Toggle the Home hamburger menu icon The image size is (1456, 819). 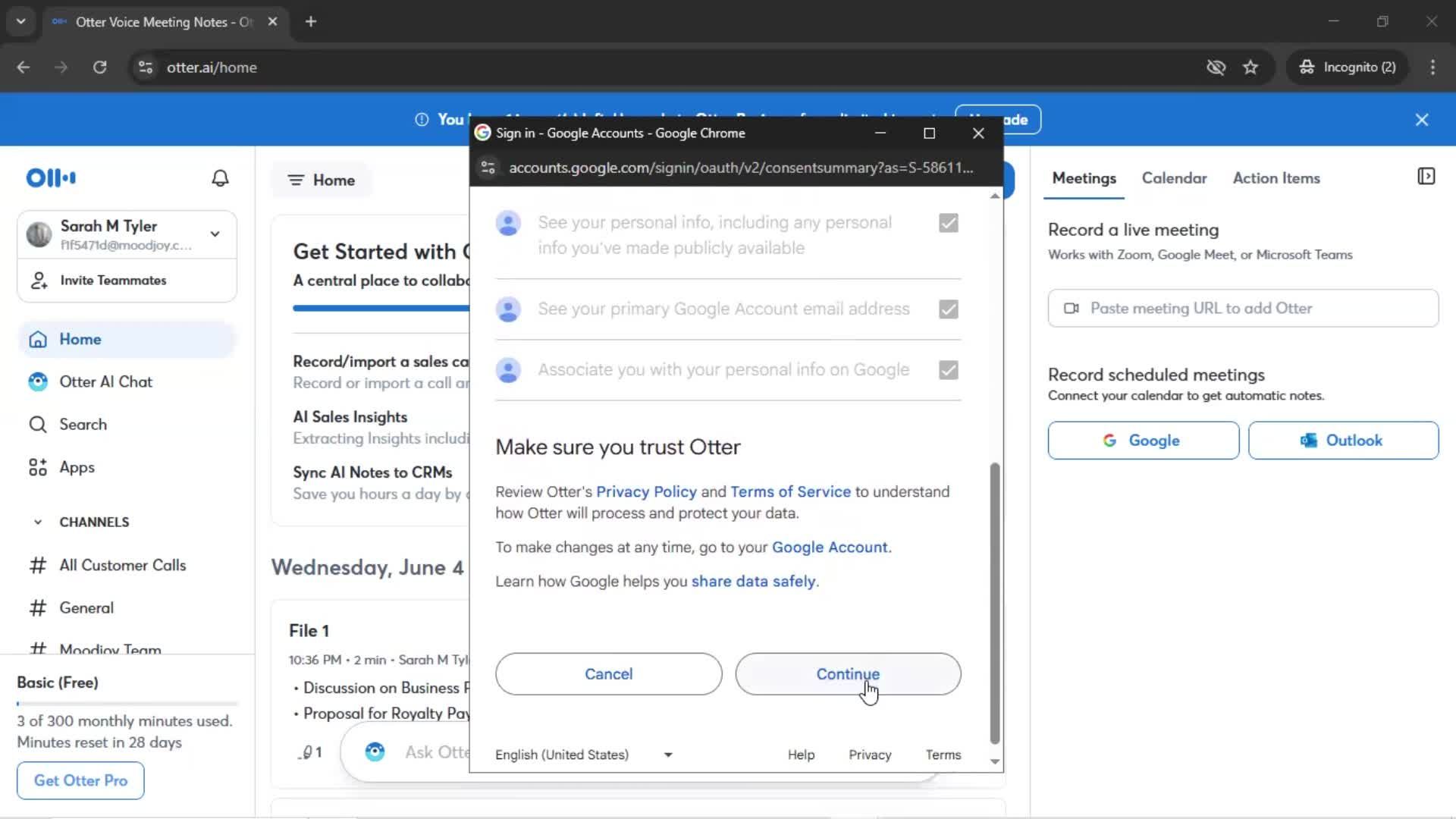pos(296,180)
